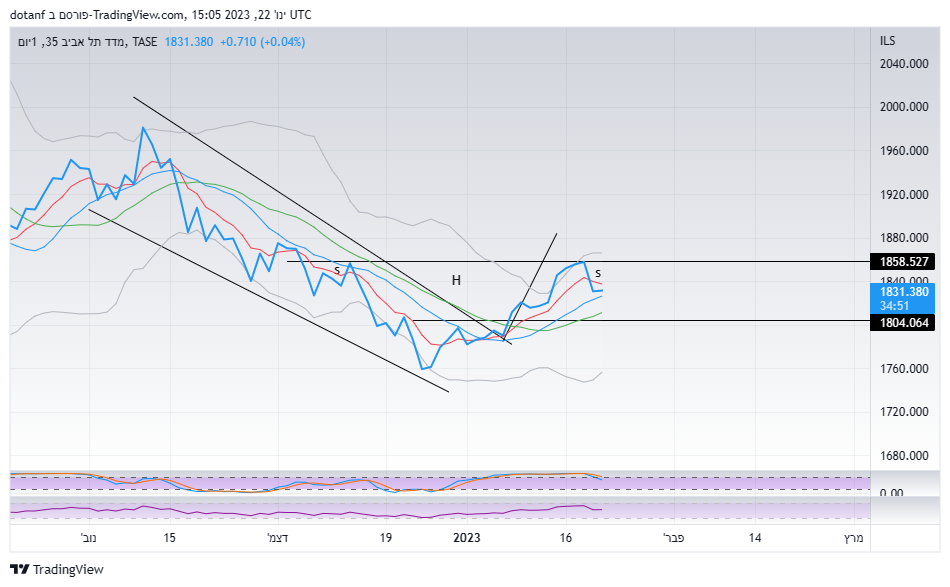Click the 0.00 oscillator scale label

click(x=891, y=493)
